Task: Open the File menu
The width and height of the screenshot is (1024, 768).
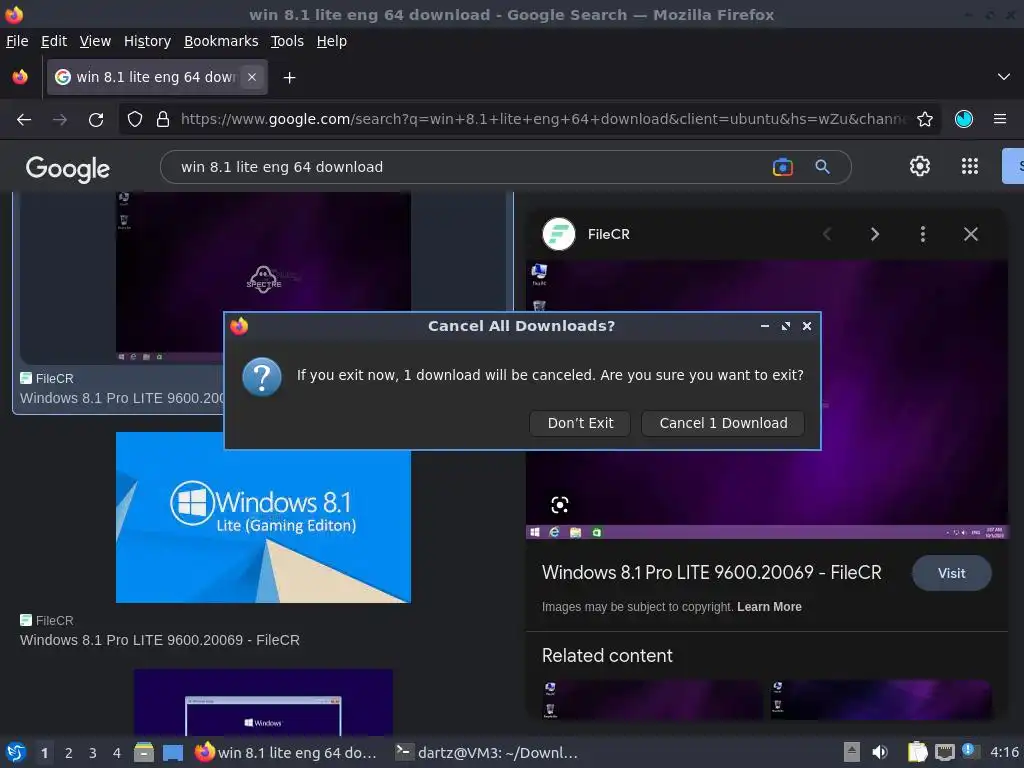Action: [17, 41]
